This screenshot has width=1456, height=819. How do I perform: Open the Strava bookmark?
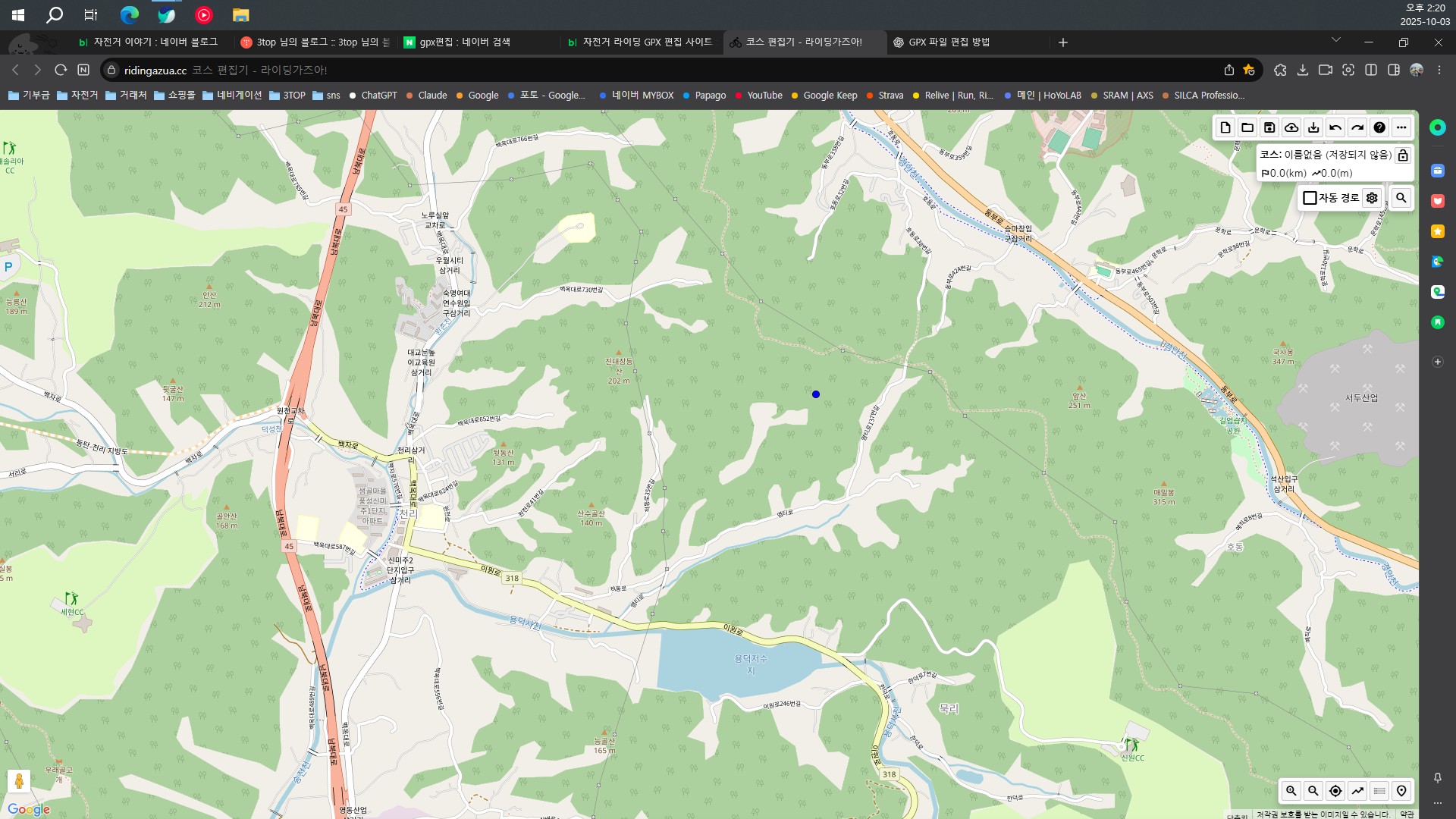pyautogui.click(x=890, y=96)
